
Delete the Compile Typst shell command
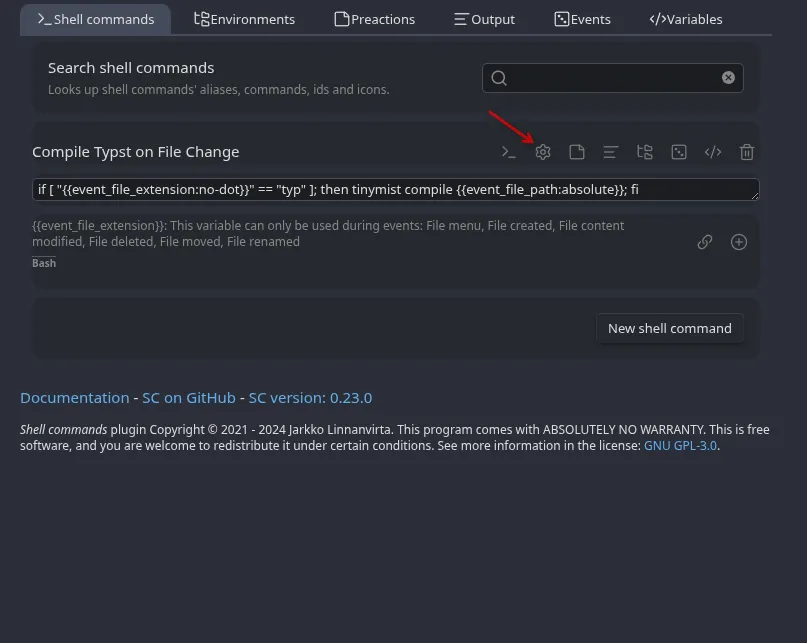[747, 151]
